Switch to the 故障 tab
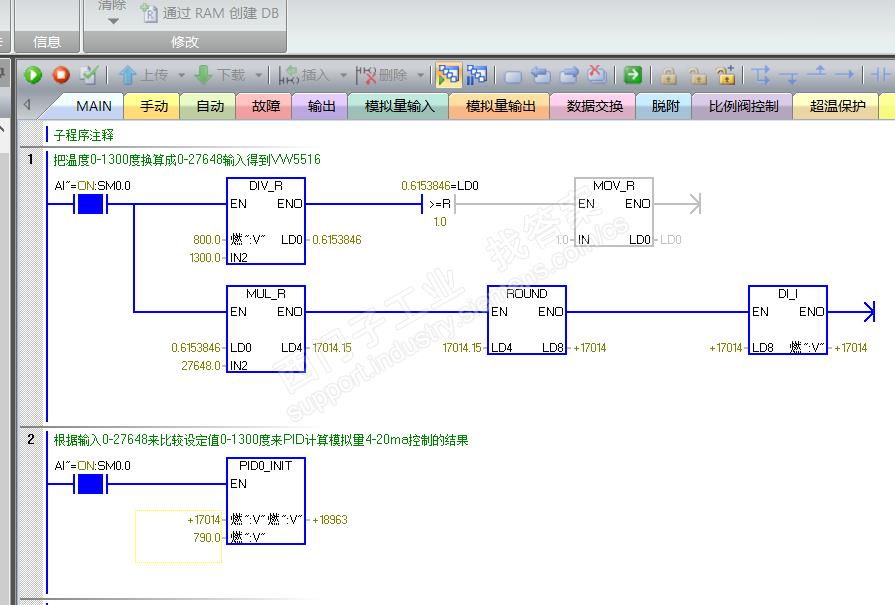Screen dimensions: 895x605 point(265,106)
